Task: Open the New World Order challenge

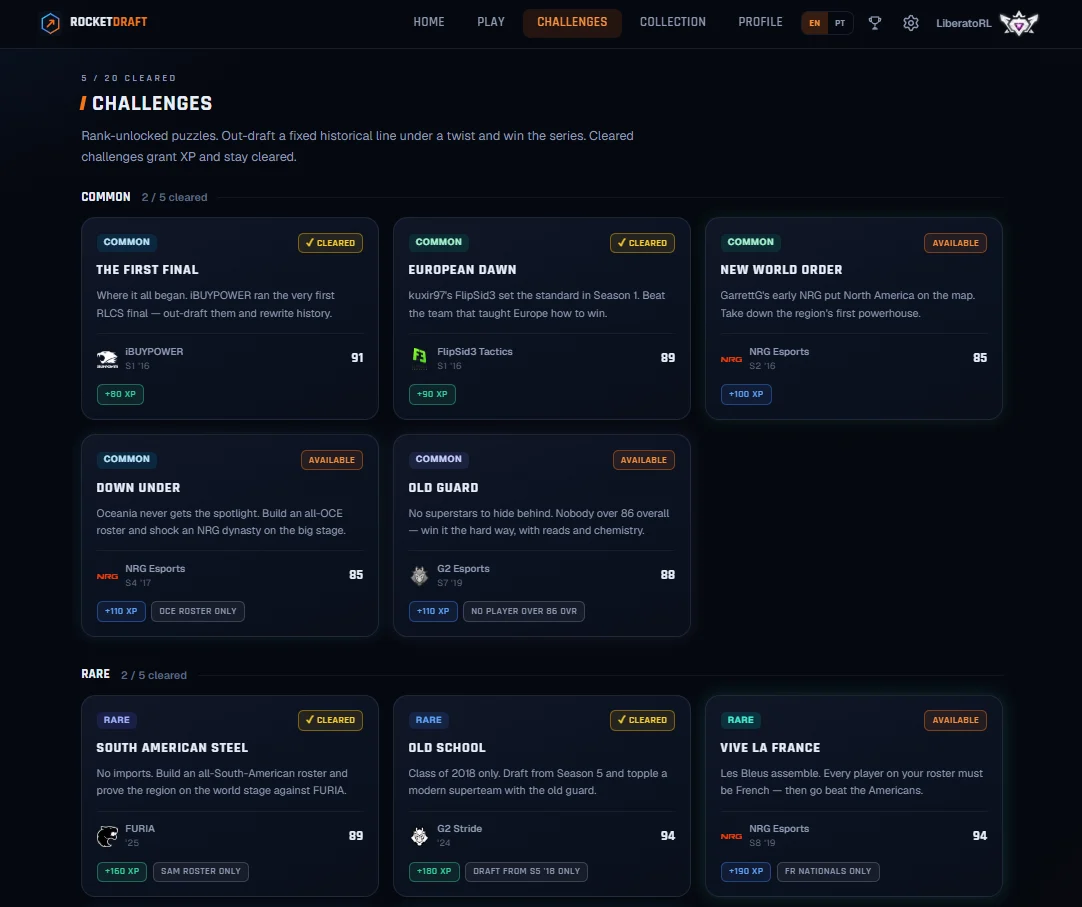Action: pyautogui.click(x=854, y=318)
